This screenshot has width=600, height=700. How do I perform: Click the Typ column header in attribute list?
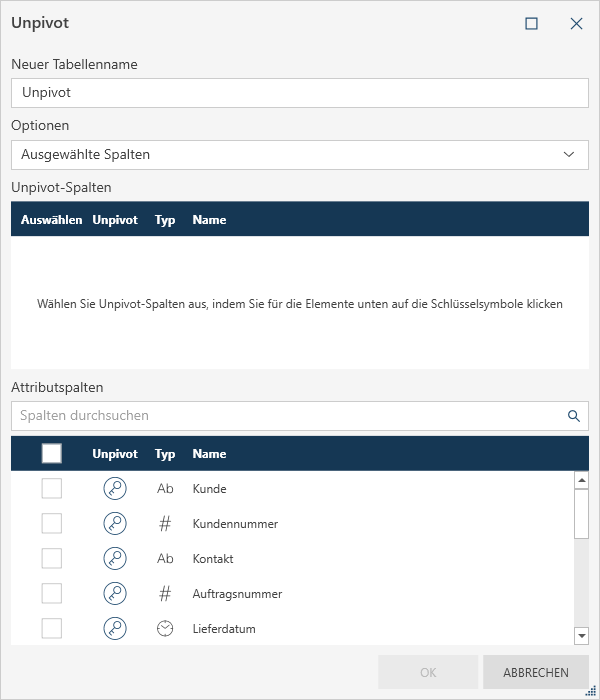point(165,454)
